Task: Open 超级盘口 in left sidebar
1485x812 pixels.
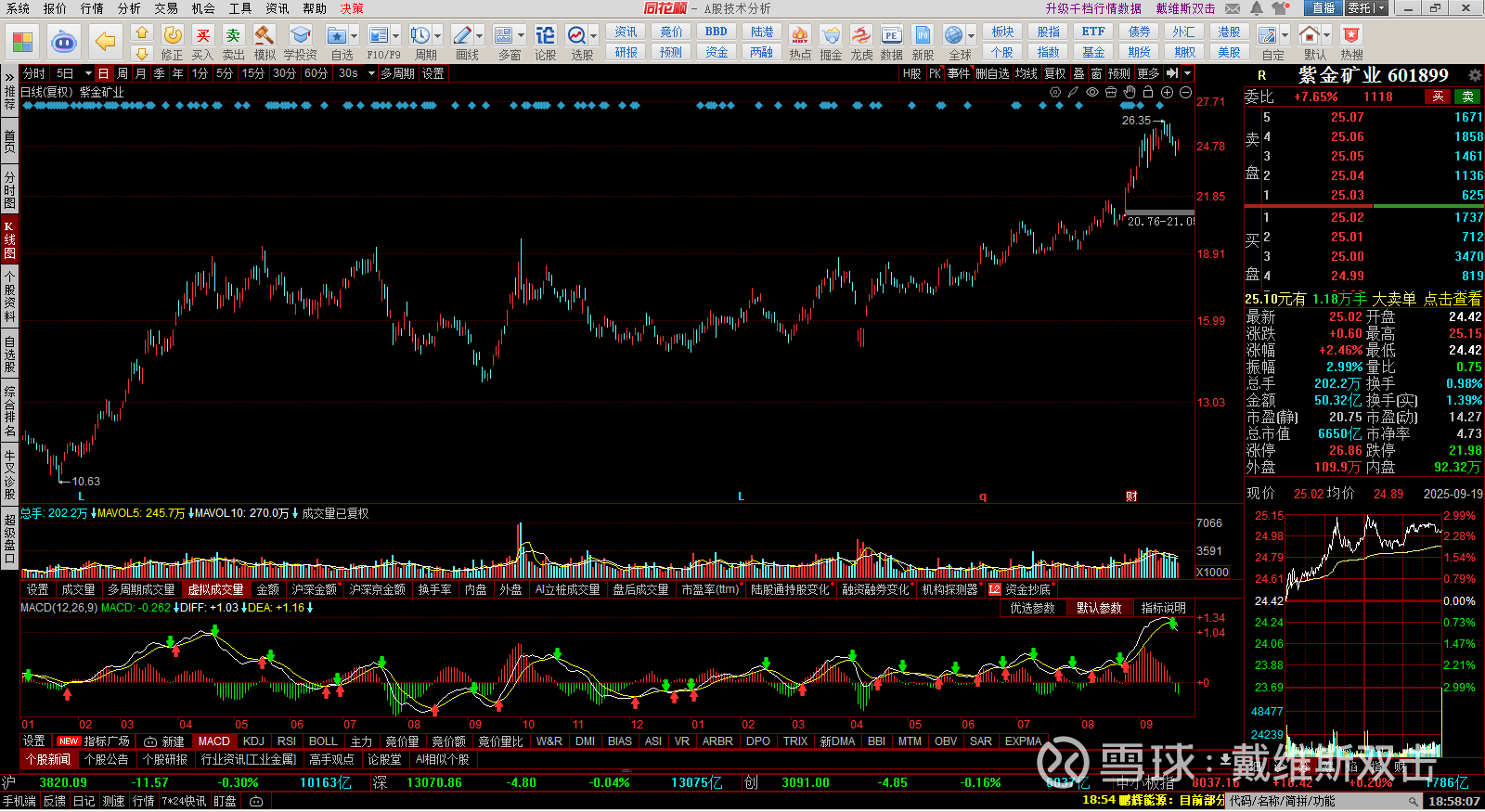Action: pos(9,537)
